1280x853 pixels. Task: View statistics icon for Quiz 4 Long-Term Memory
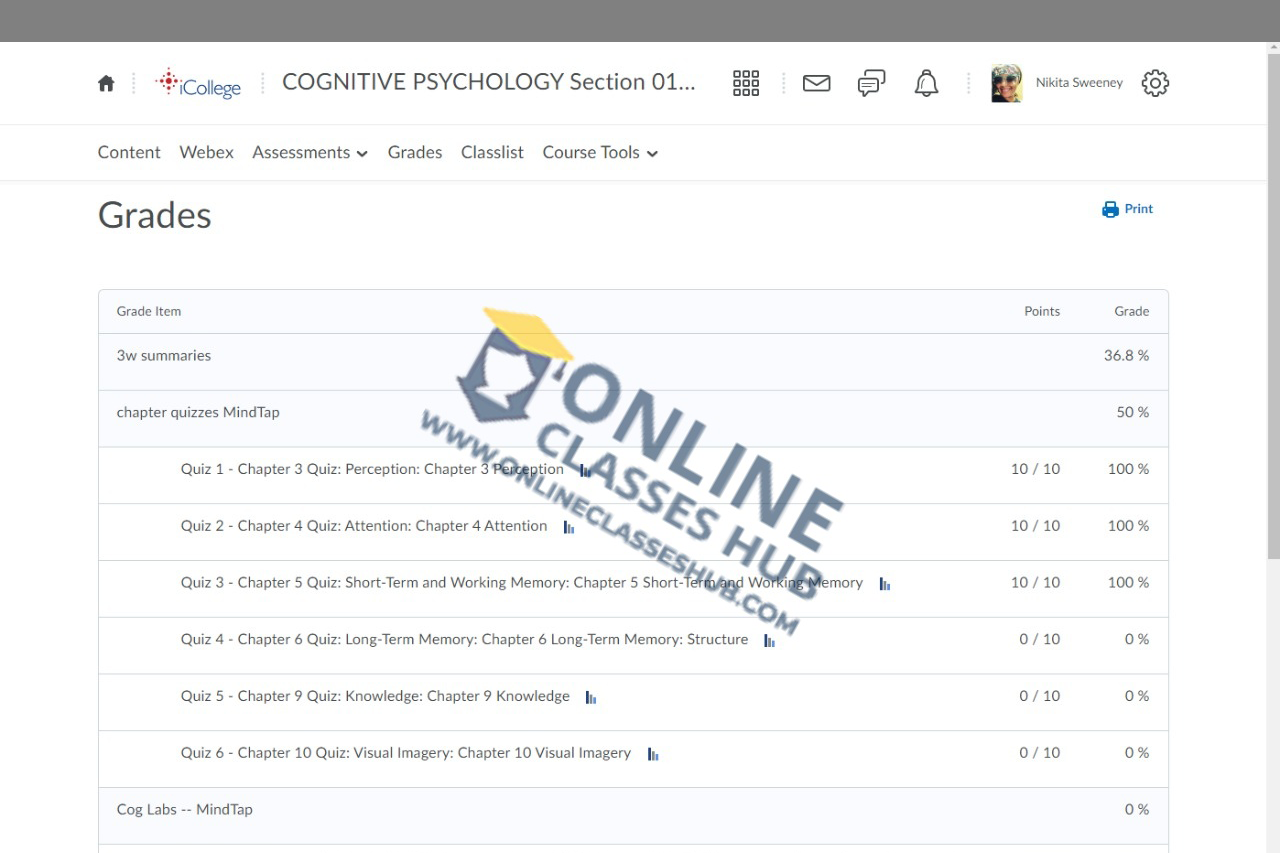pyautogui.click(x=769, y=641)
